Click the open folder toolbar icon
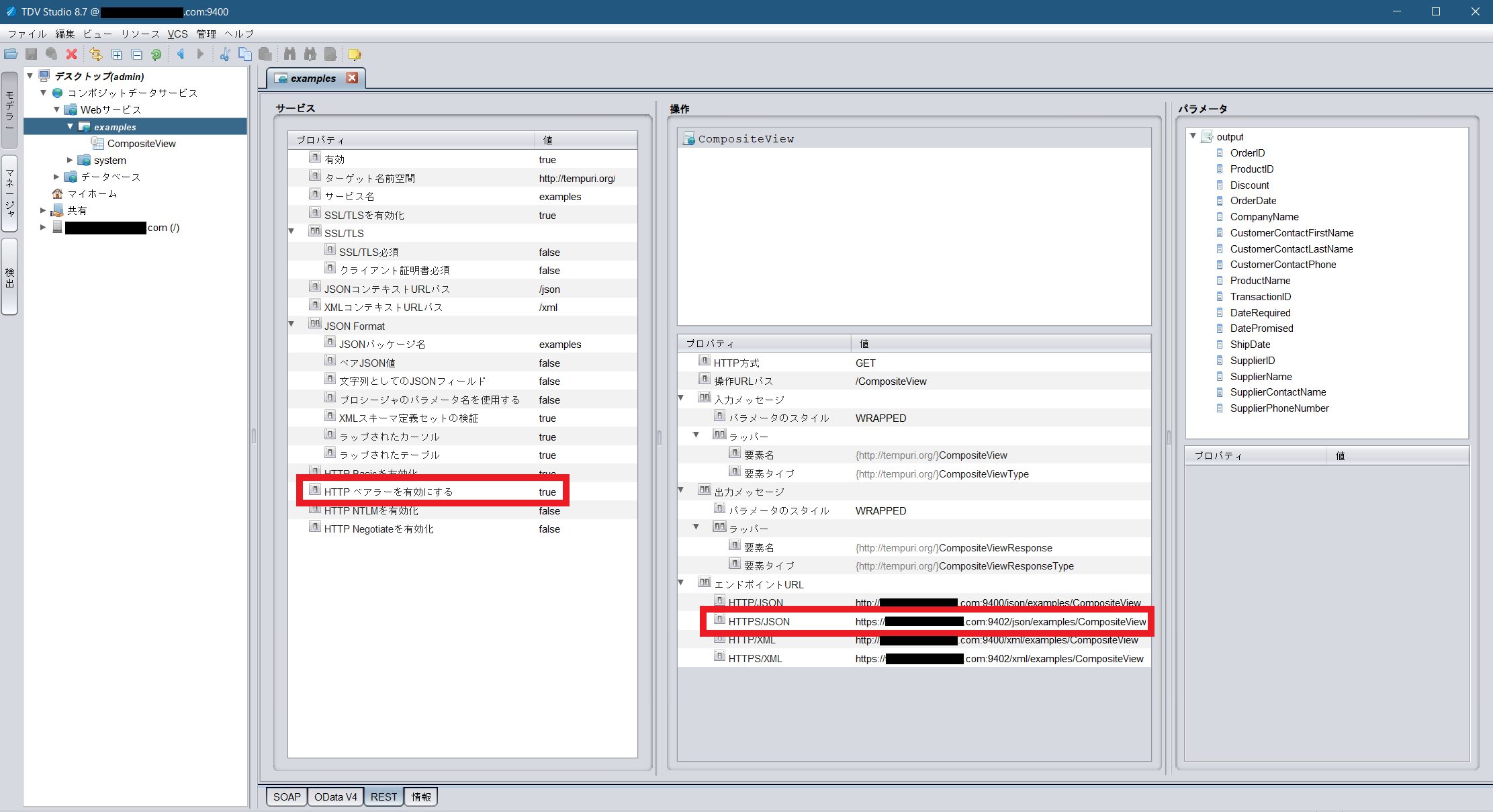Screen dimensions: 1493x812 11,54
